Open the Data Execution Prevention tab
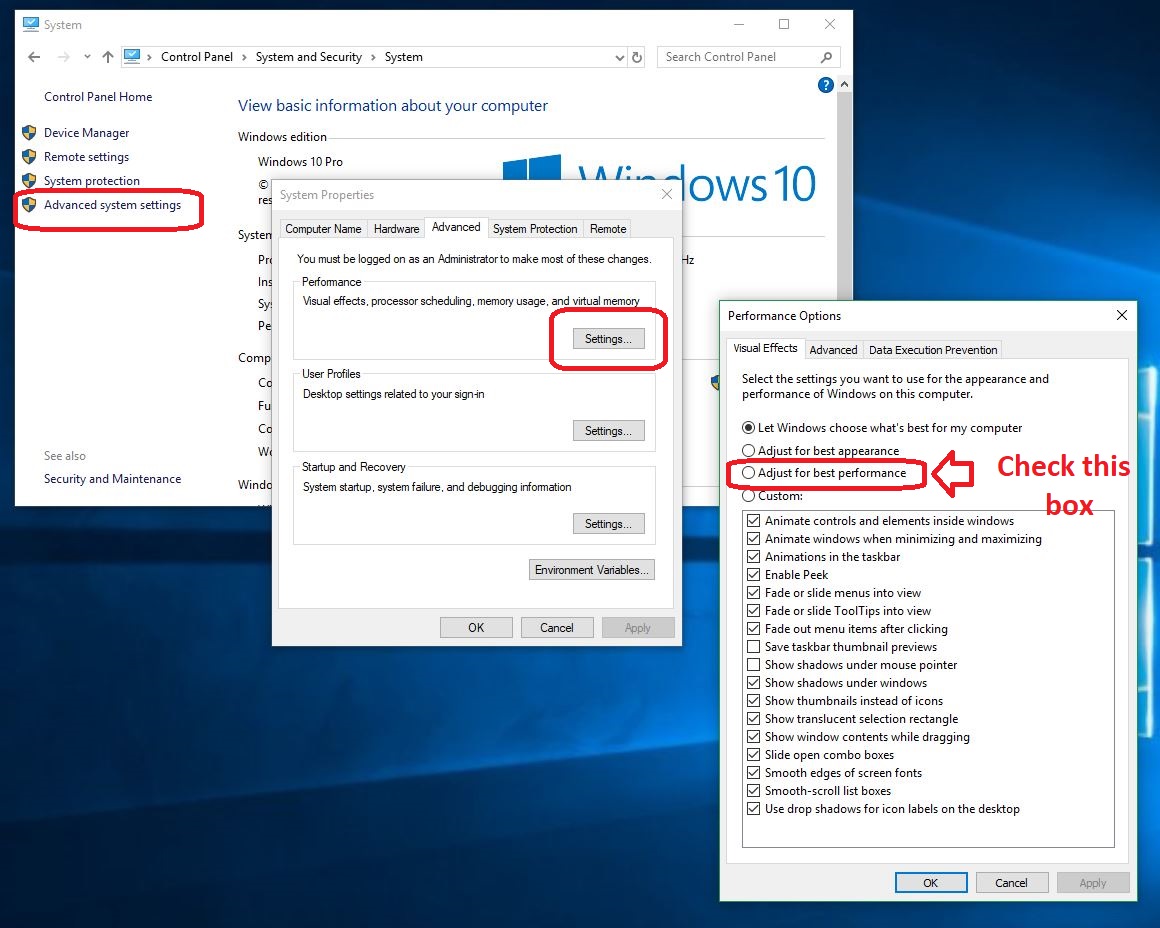Image resolution: width=1160 pixels, height=928 pixels. tap(932, 350)
